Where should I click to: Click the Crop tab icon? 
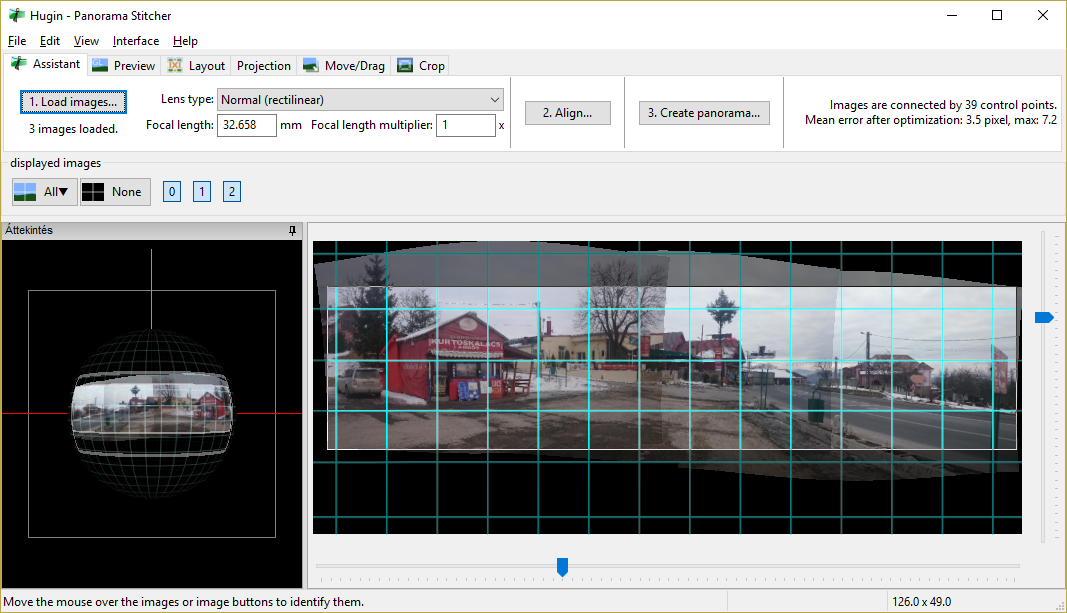coord(405,66)
